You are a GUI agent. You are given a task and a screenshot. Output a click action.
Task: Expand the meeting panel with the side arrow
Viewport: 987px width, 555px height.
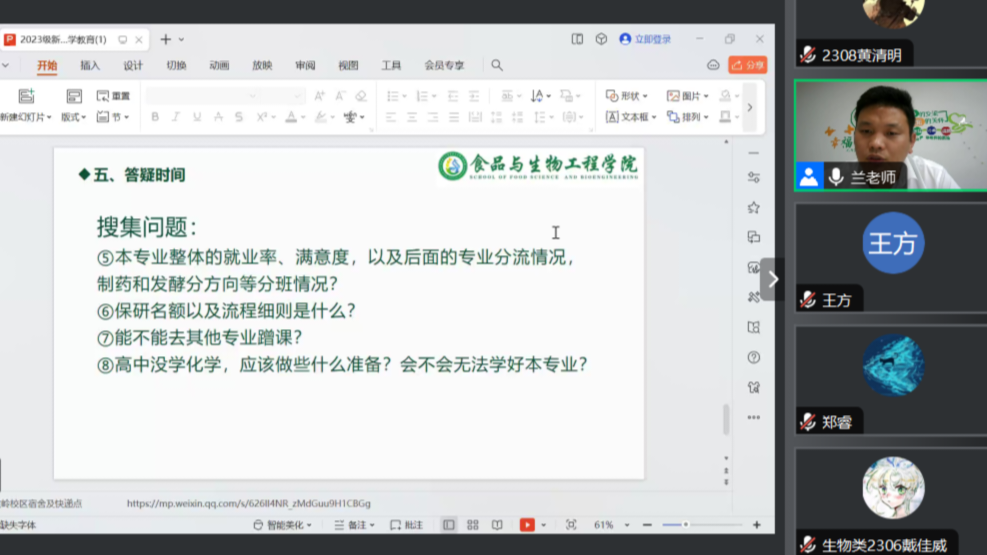click(772, 280)
